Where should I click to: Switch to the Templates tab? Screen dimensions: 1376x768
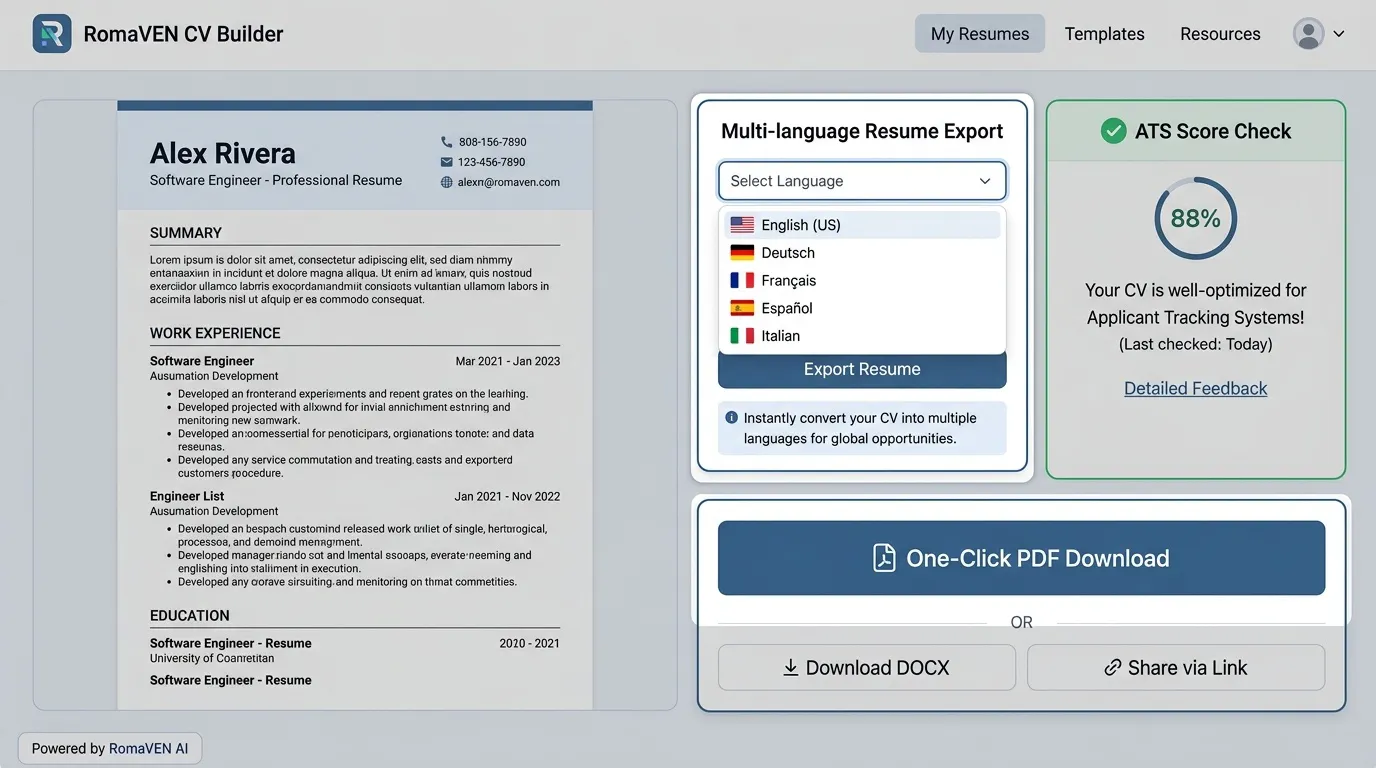(1104, 34)
